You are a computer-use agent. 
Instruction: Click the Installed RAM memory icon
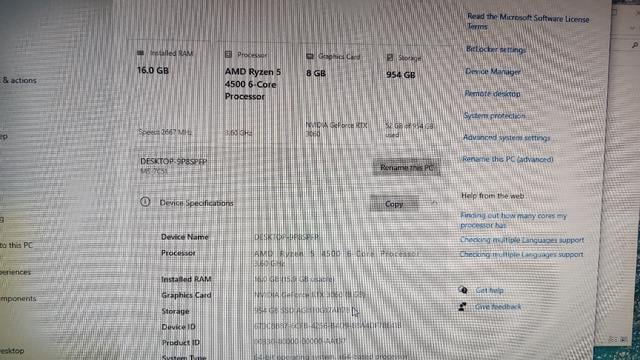(140, 53)
